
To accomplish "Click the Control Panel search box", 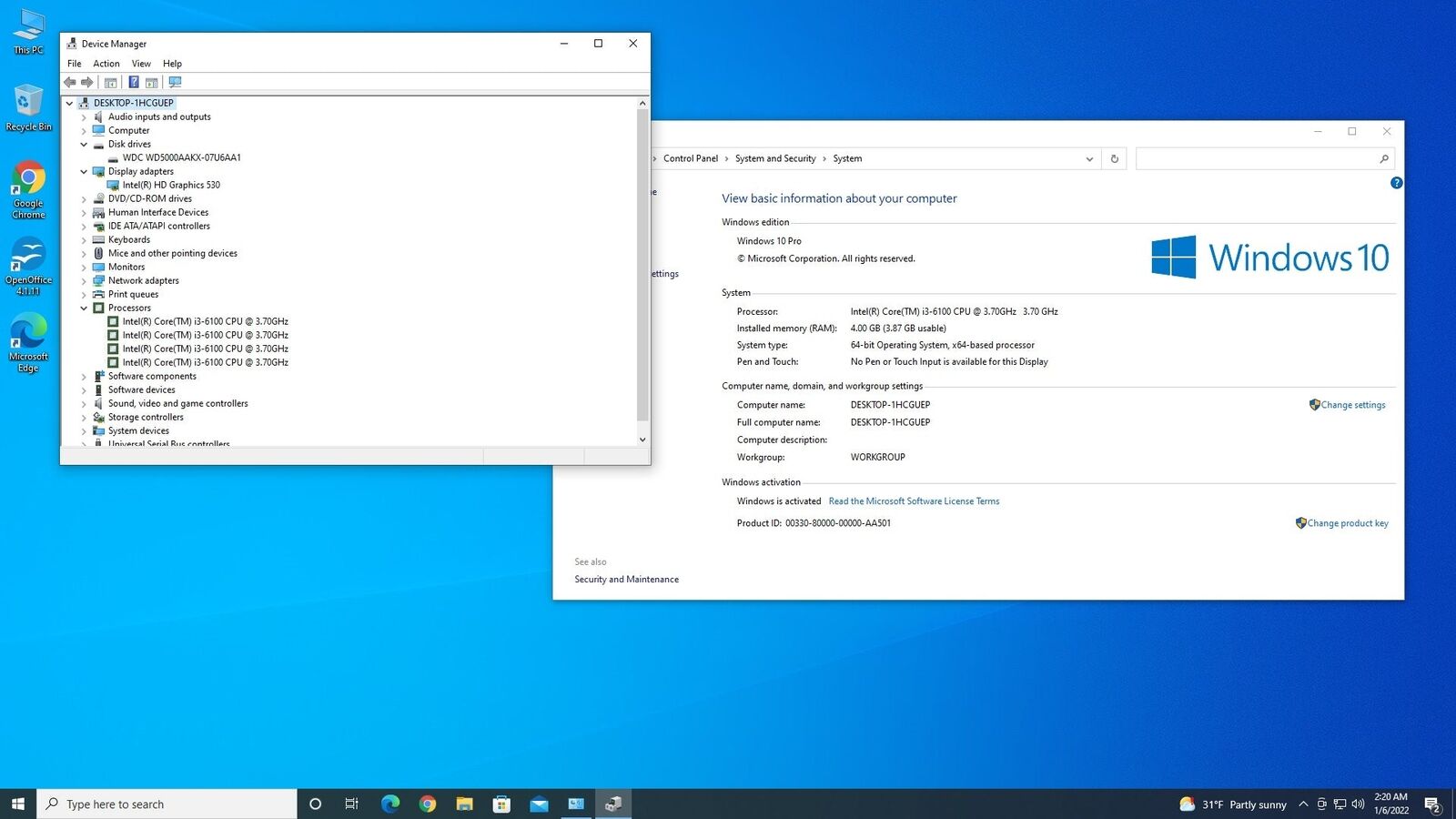I will pyautogui.click(x=1256, y=159).
